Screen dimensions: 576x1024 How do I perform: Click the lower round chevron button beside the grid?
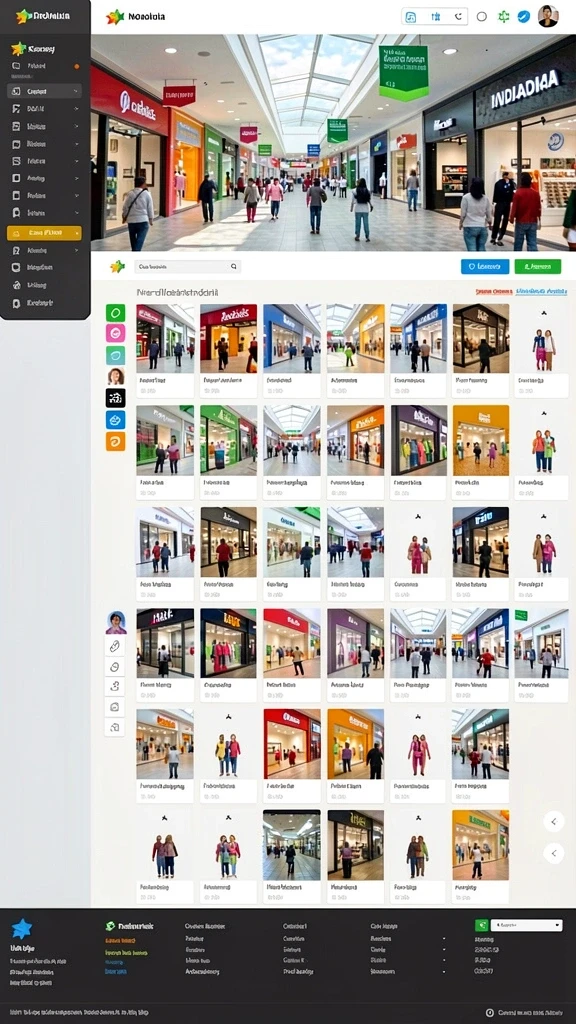pos(554,853)
